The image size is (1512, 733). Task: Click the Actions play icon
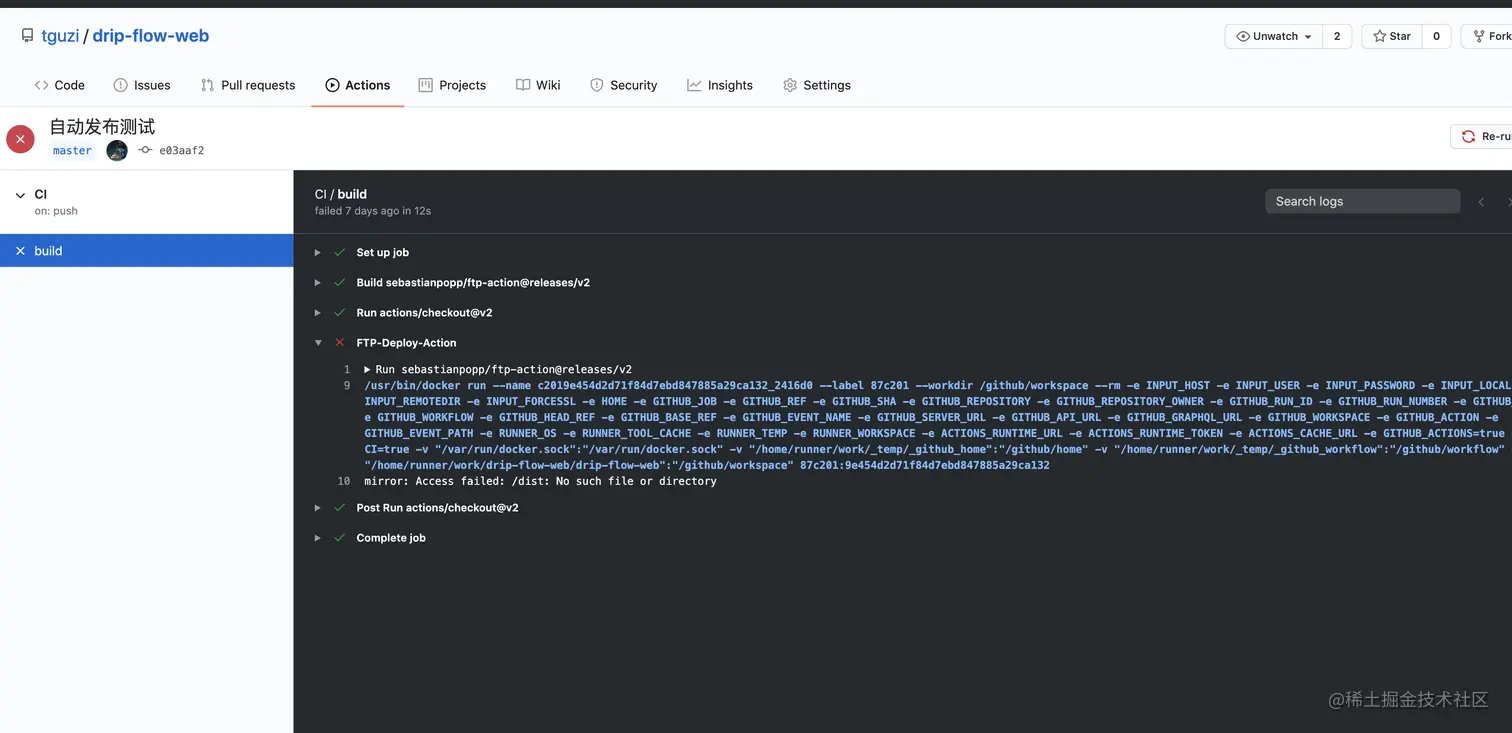[332, 85]
